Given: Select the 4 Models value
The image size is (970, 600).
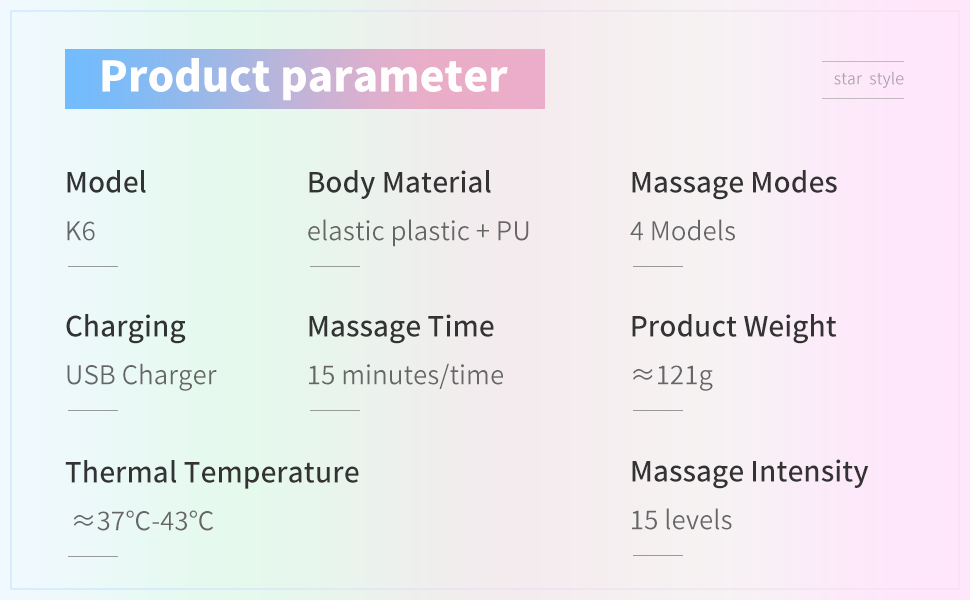Looking at the screenshot, I should click(x=683, y=231).
